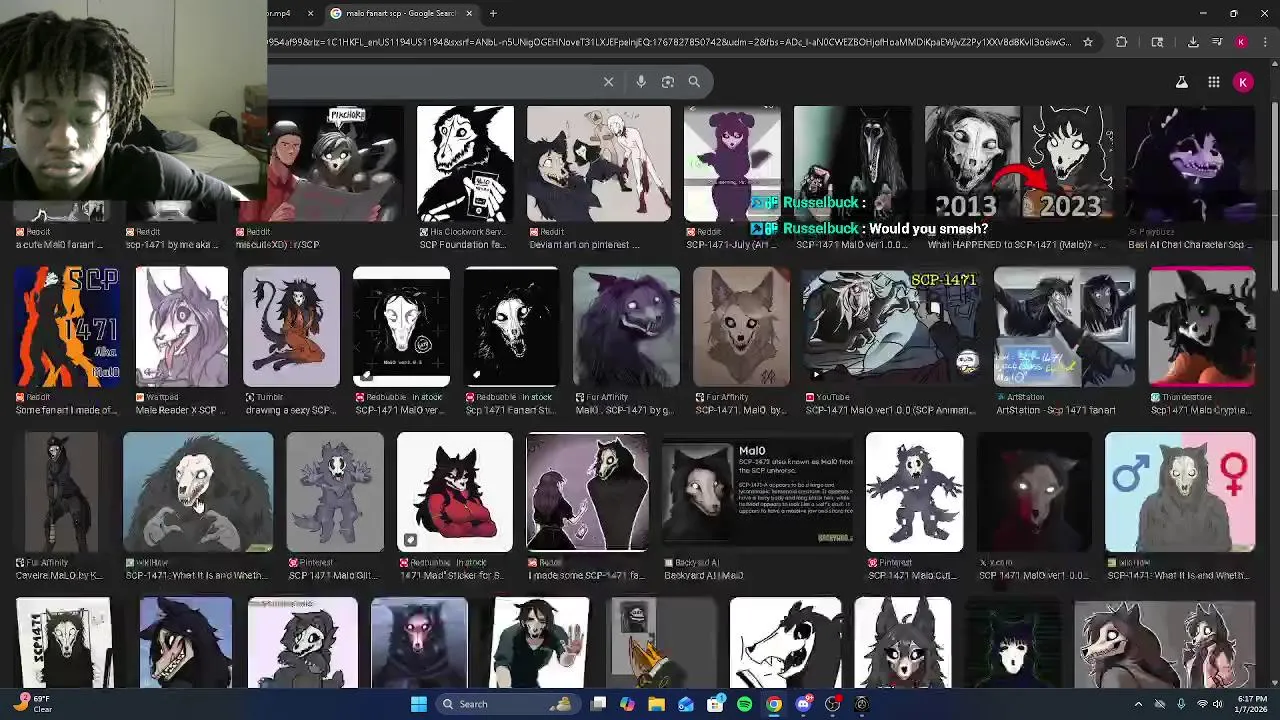Screen dimensions: 1280x720
Task: Open the volume control in system tray
Action: coord(1218,704)
